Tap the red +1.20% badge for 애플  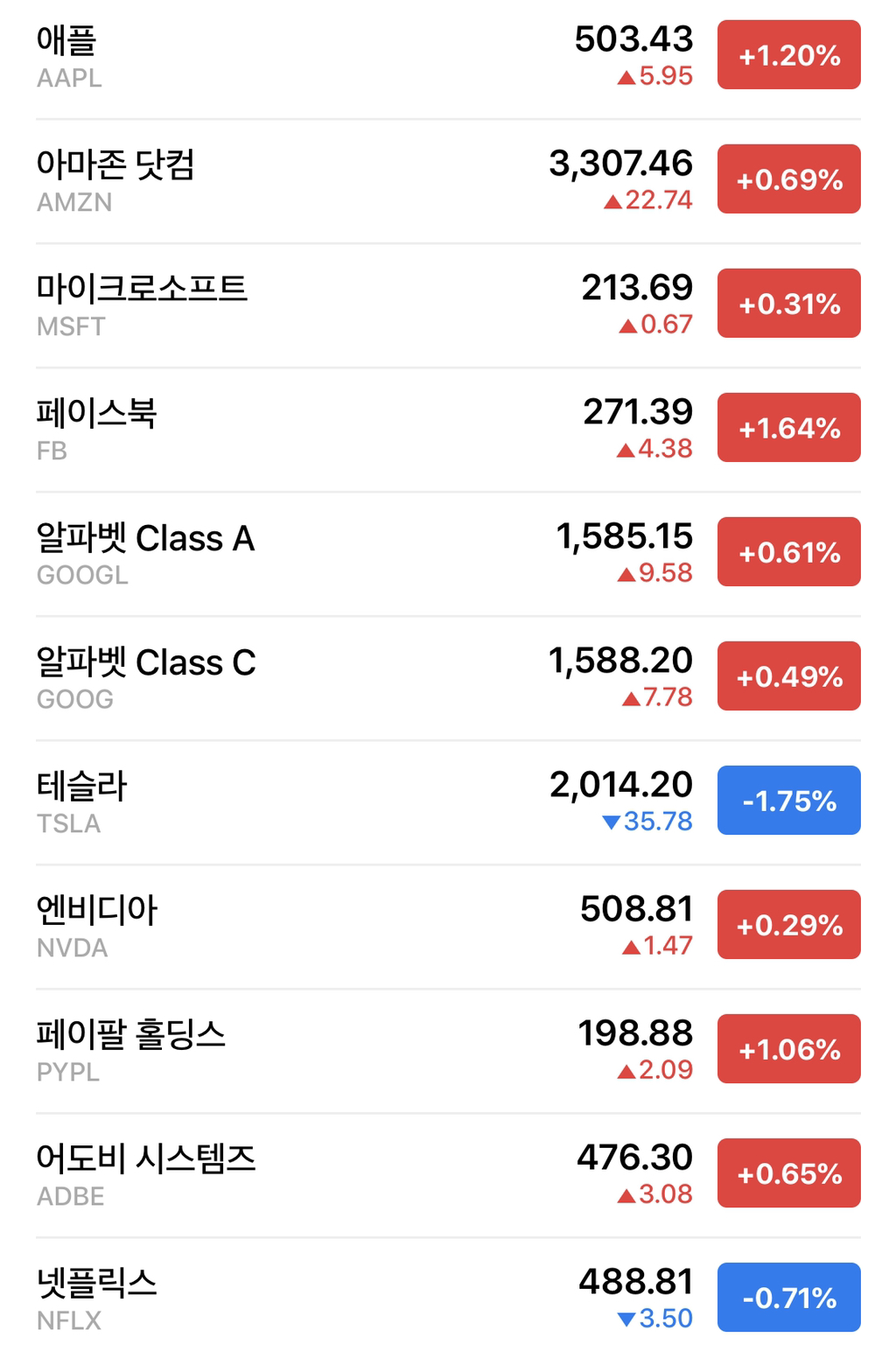tap(787, 55)
